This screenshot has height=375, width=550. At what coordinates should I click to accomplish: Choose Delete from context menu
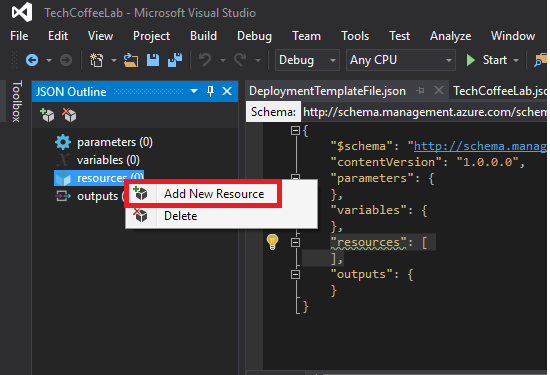click(222, 216)
